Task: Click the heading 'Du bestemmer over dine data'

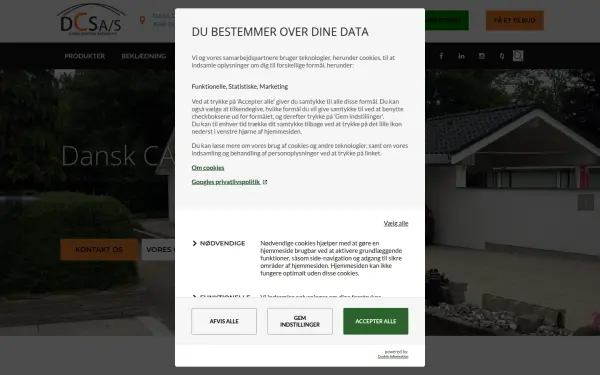Action: (280, 32)
